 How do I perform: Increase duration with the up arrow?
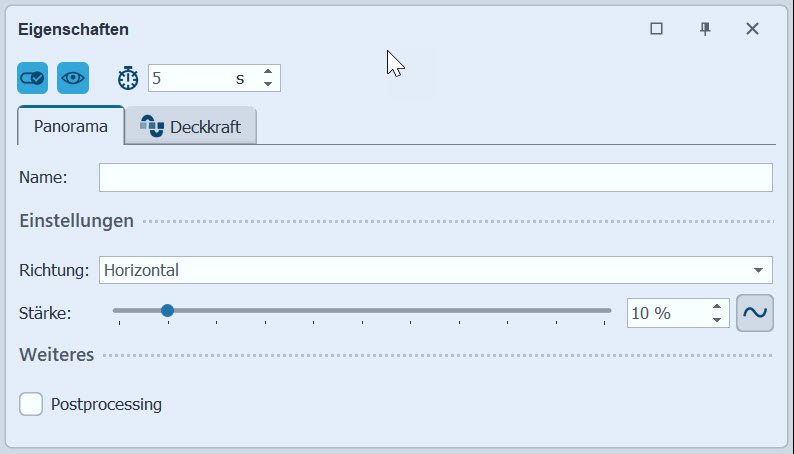(x=268, y=72)
